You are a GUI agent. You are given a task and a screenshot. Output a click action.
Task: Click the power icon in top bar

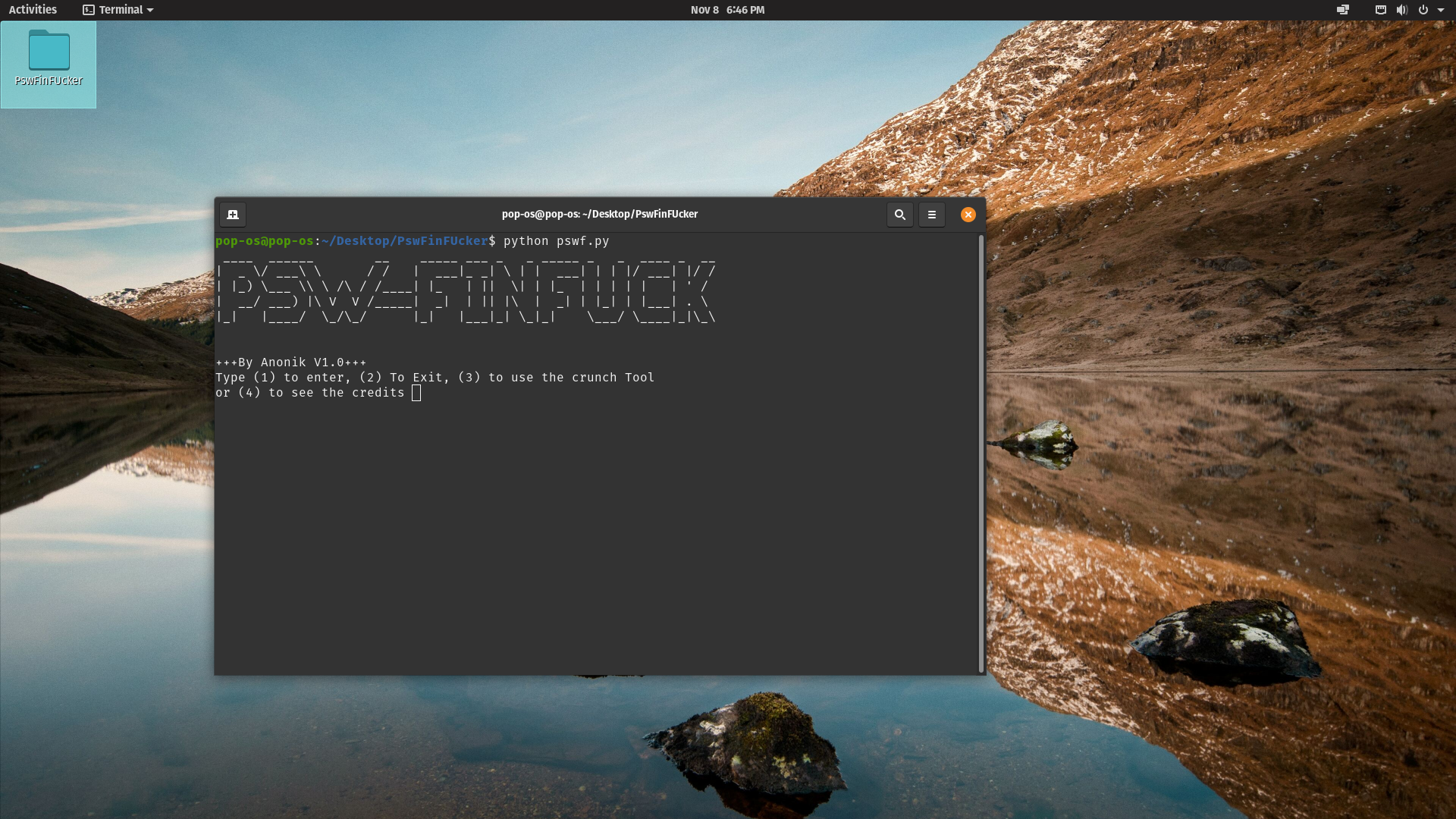(x=1423, y=10)
